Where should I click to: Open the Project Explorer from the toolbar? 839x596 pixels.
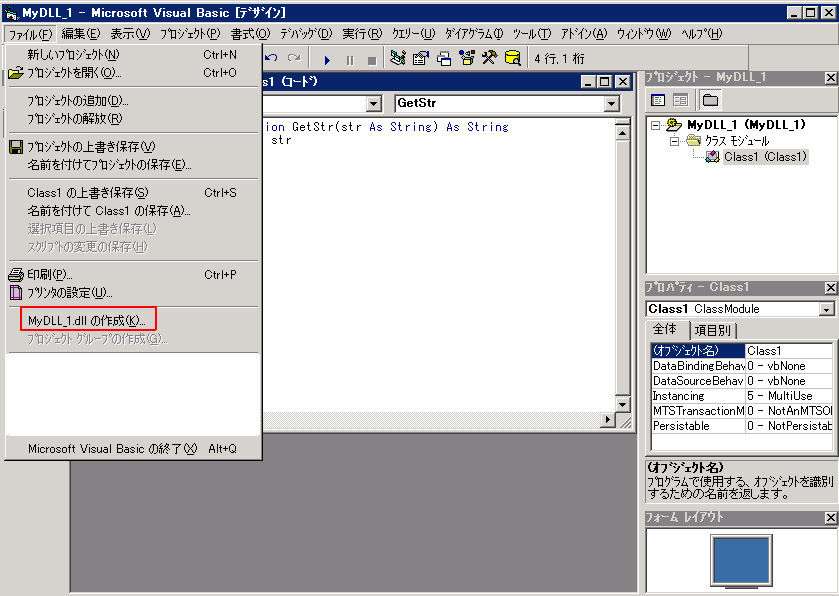396,57
